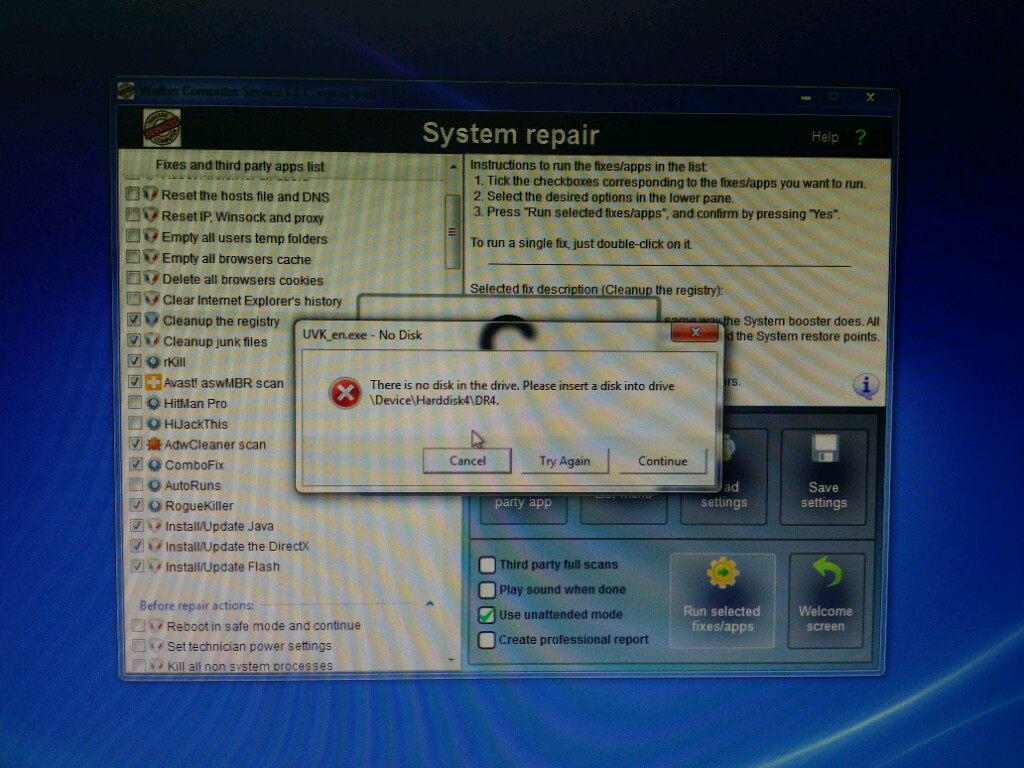This screenshot has width=1024, height=768.
Task: Click the gear icon on Run selected fixes/apps
Action: [x=722, y=573]
